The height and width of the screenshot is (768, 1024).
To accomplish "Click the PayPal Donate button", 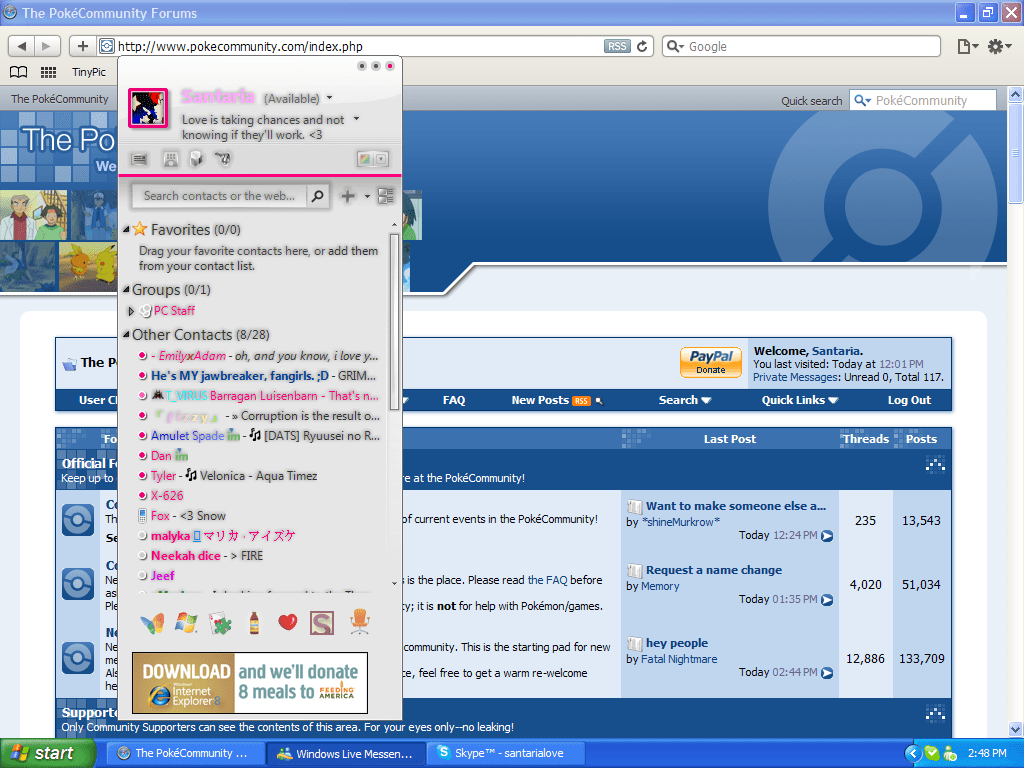I will (x=711, y=362).
